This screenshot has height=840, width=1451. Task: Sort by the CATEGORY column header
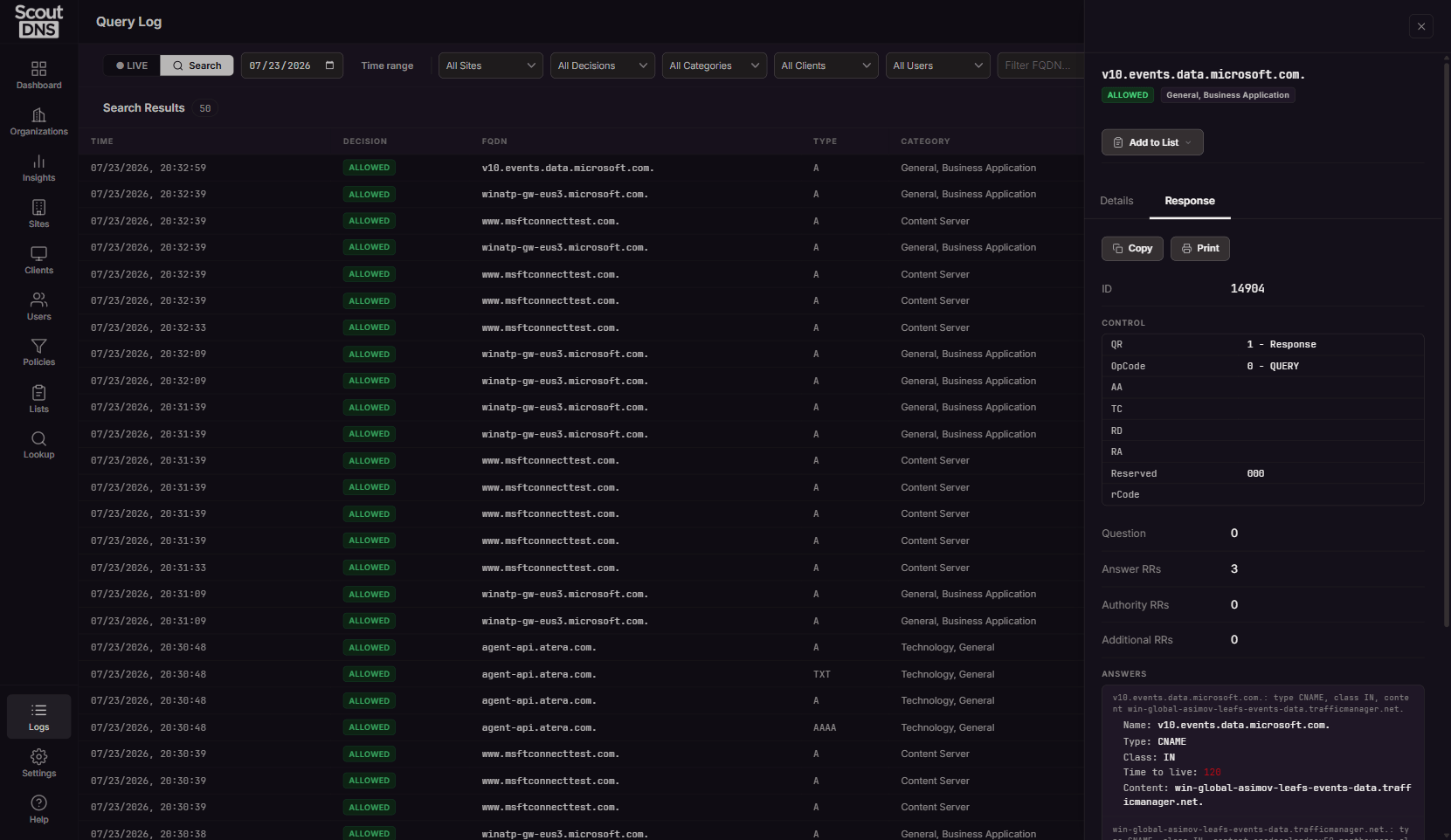925,141
